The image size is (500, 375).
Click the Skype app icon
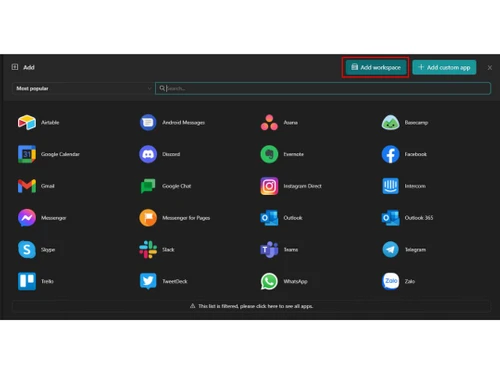click(27, 249)
